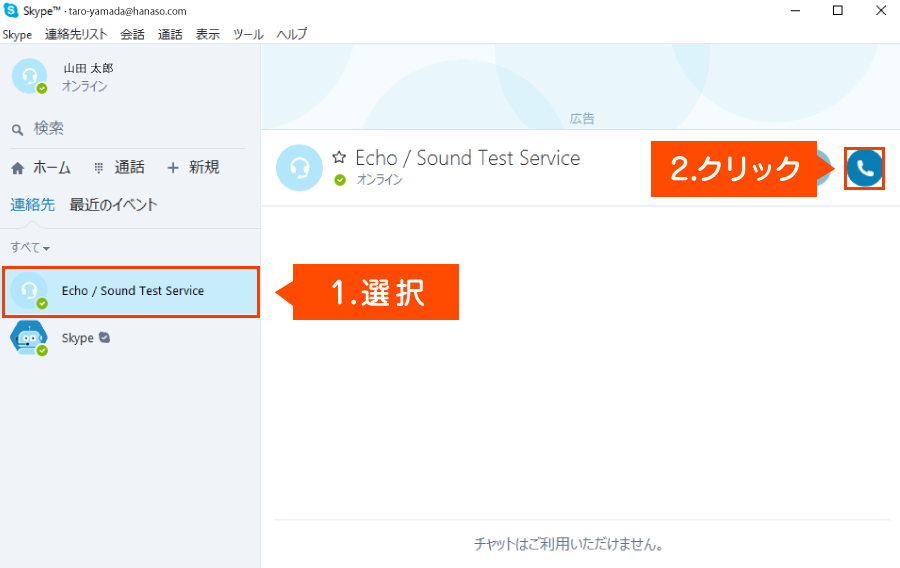Click Echo avatar in conversation header

299,168
